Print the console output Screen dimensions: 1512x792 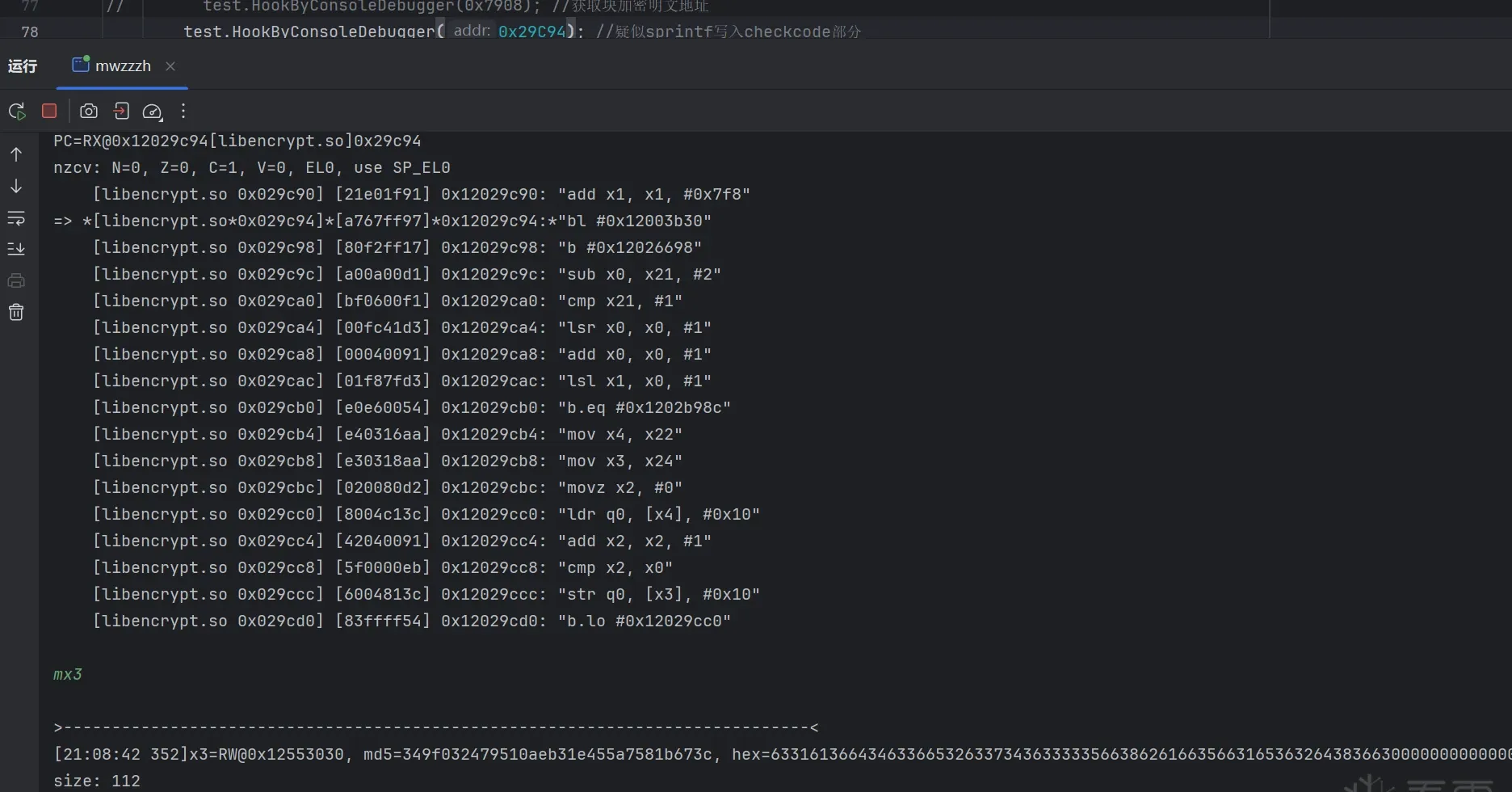pos(16,280)
